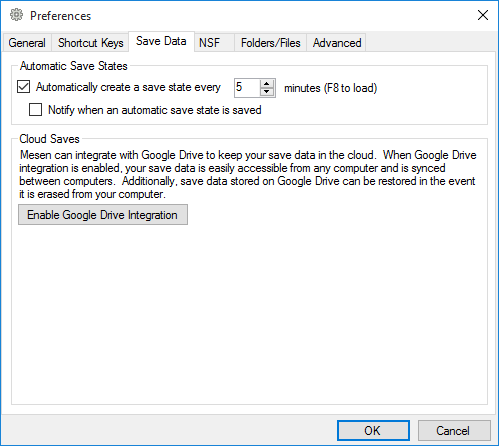
Task: Close the Preferences window with X
Action: (x=483, y=15)
